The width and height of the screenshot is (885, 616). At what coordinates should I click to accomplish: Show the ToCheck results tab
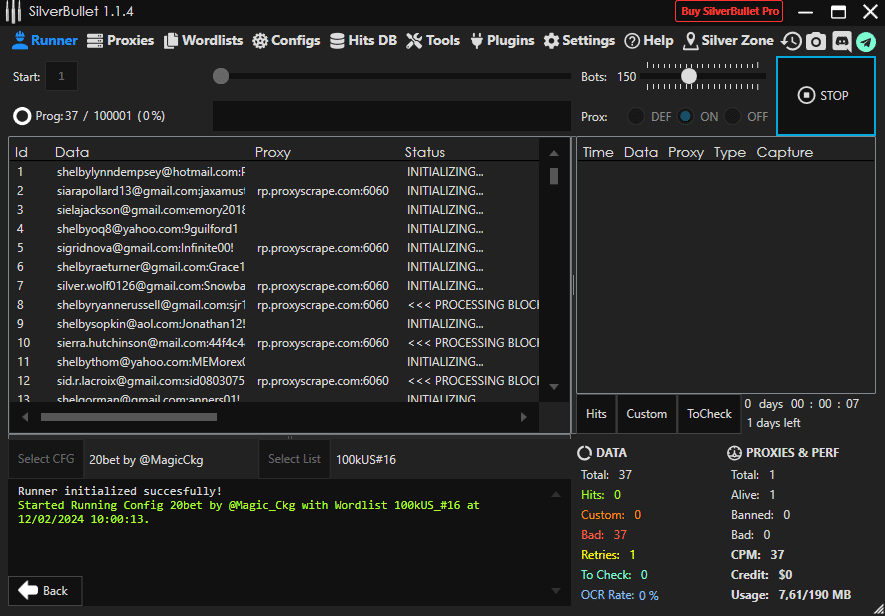[709, 414]
